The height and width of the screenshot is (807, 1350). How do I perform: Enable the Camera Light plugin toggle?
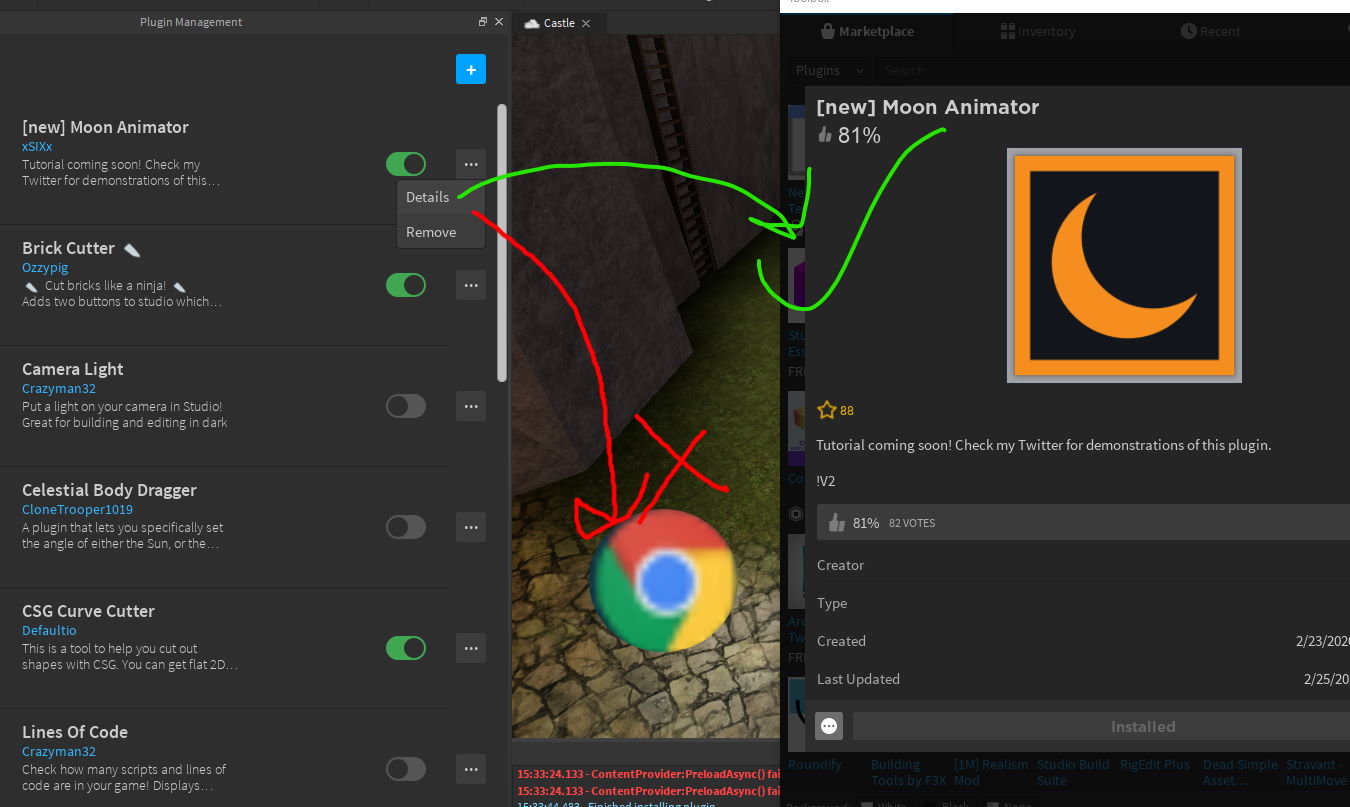[x=406, y=406]
